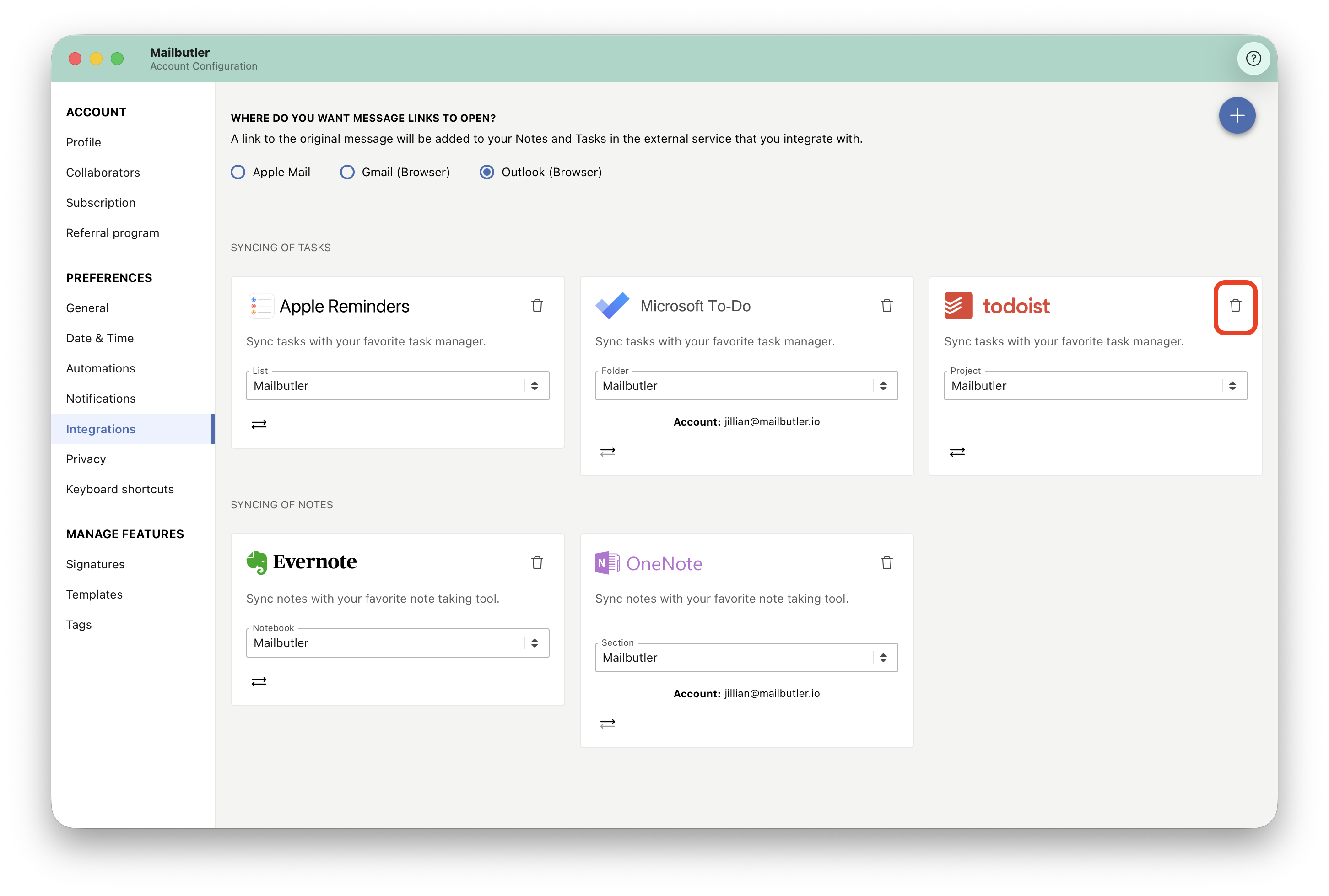Click the macOS green fullscreen button
Viewport: 1329px width, 896px height.
pyautogui.click(x=117, y=58)
